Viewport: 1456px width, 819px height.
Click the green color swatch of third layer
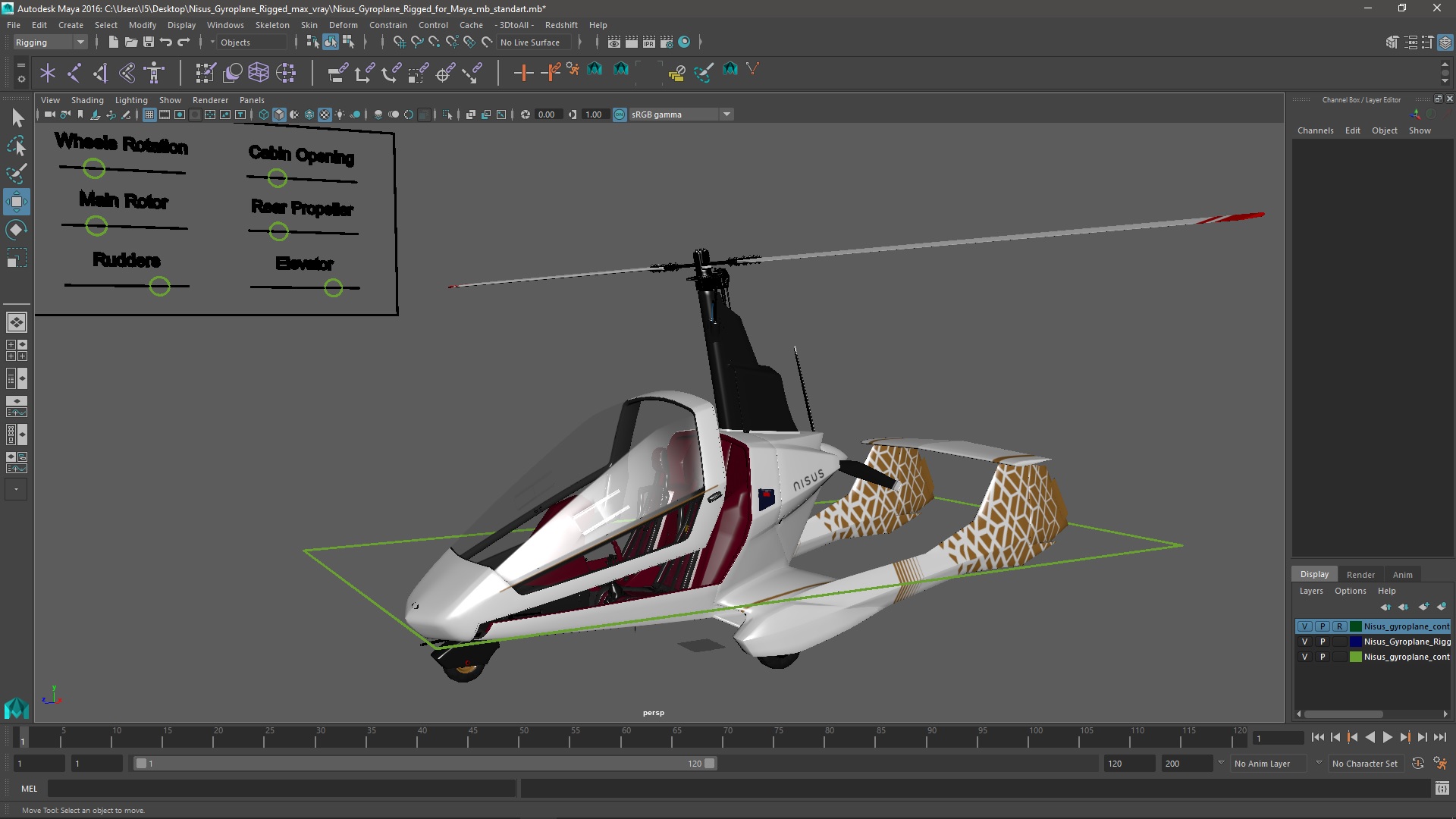1355,657
